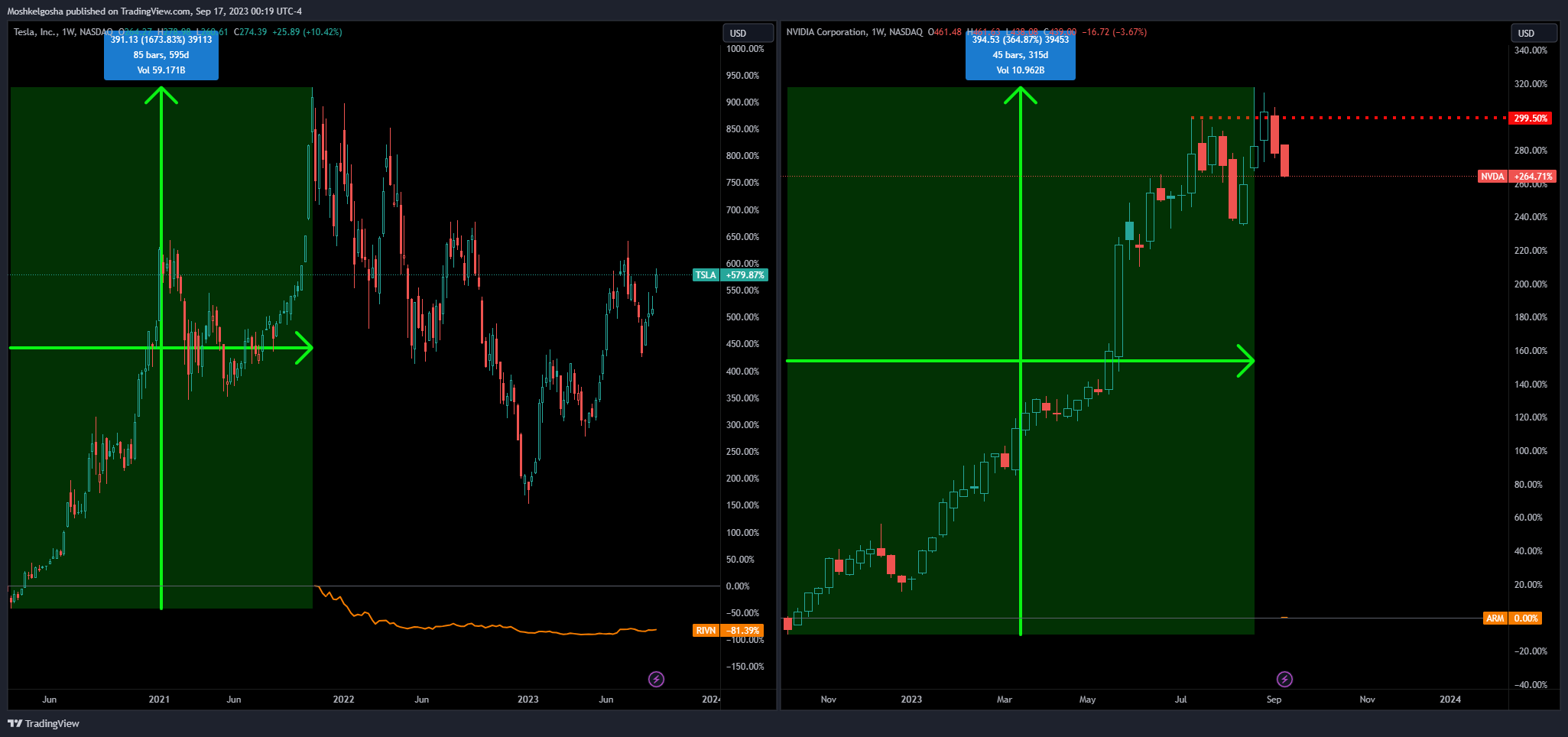The width and height of the screenshot is (1568, 737).
Task: Click the -40.00% axis label
Action: click(1530, 685)
